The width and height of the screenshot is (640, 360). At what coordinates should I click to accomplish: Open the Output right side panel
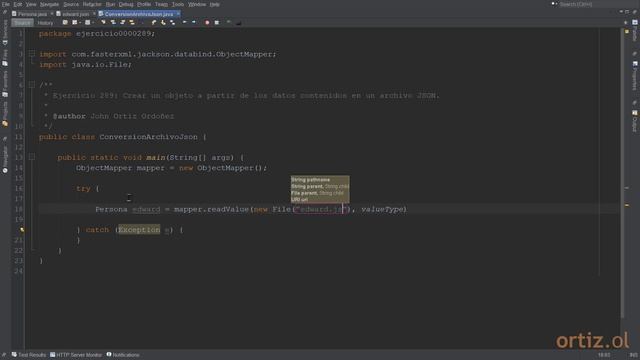(635, 121)
